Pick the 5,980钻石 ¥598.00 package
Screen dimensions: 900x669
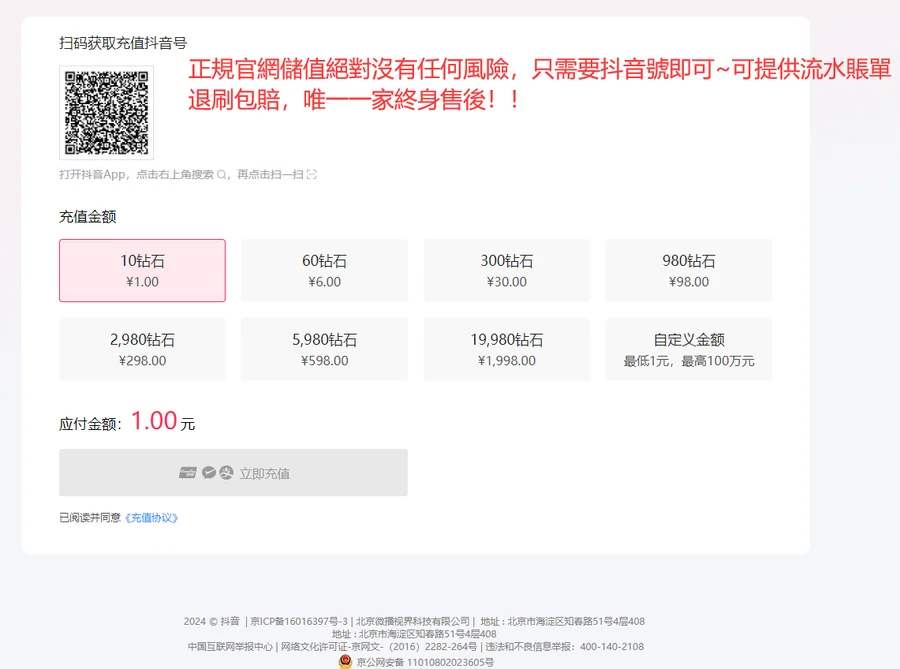324,349
